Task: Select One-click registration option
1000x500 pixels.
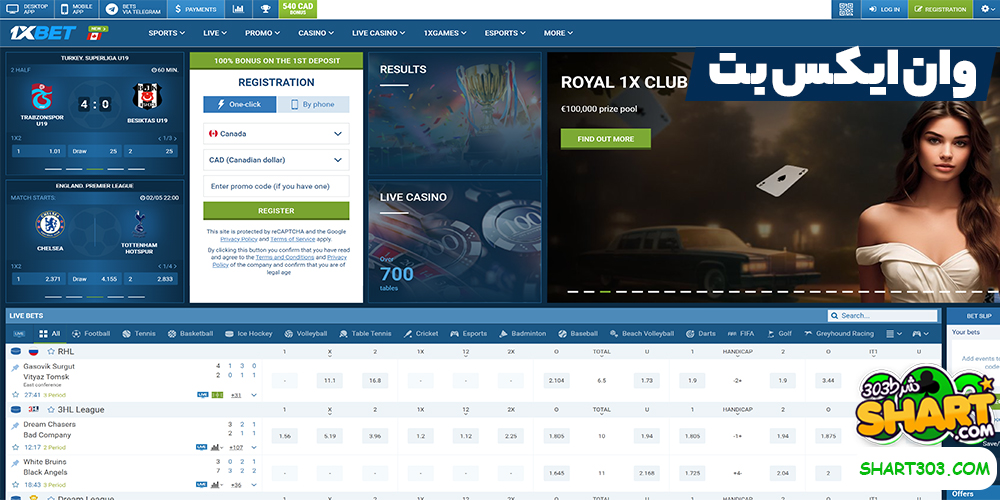Action: pyautogui.click(x=240, y=105)
